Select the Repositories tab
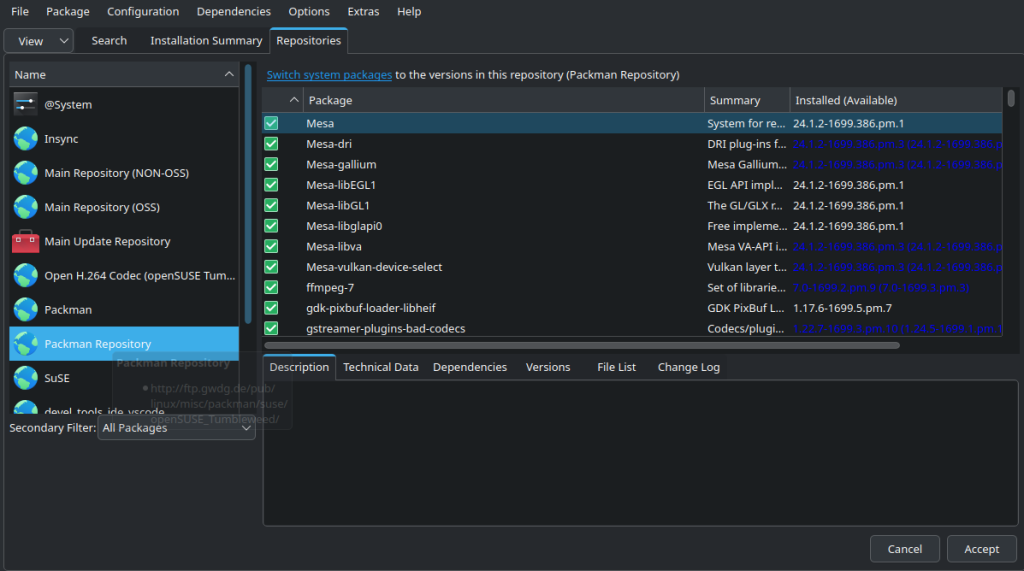Image resolution: width=1024 pixels, height=571 pixels. coord(308,41)
